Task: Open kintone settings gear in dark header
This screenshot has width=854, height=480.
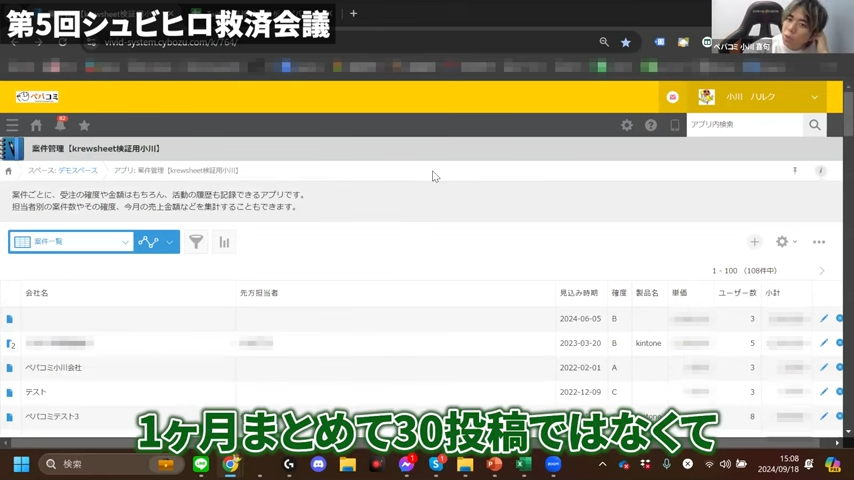Action: point(627,125)
